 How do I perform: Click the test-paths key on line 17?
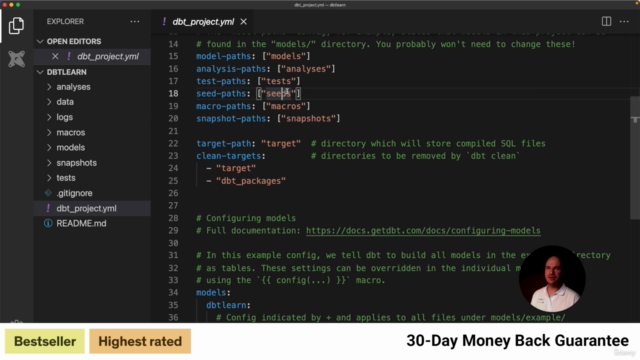221,81
